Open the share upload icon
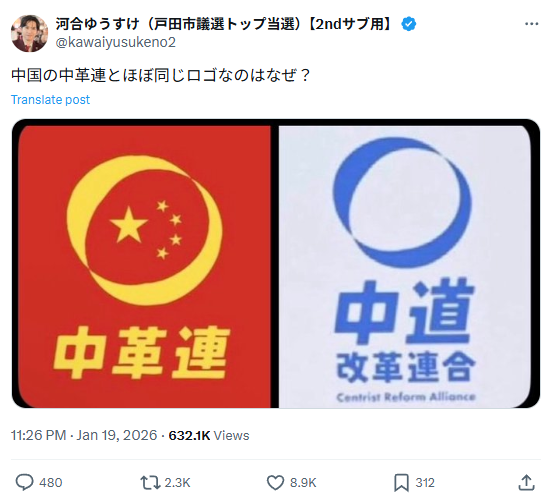 (x=527, y=482)
